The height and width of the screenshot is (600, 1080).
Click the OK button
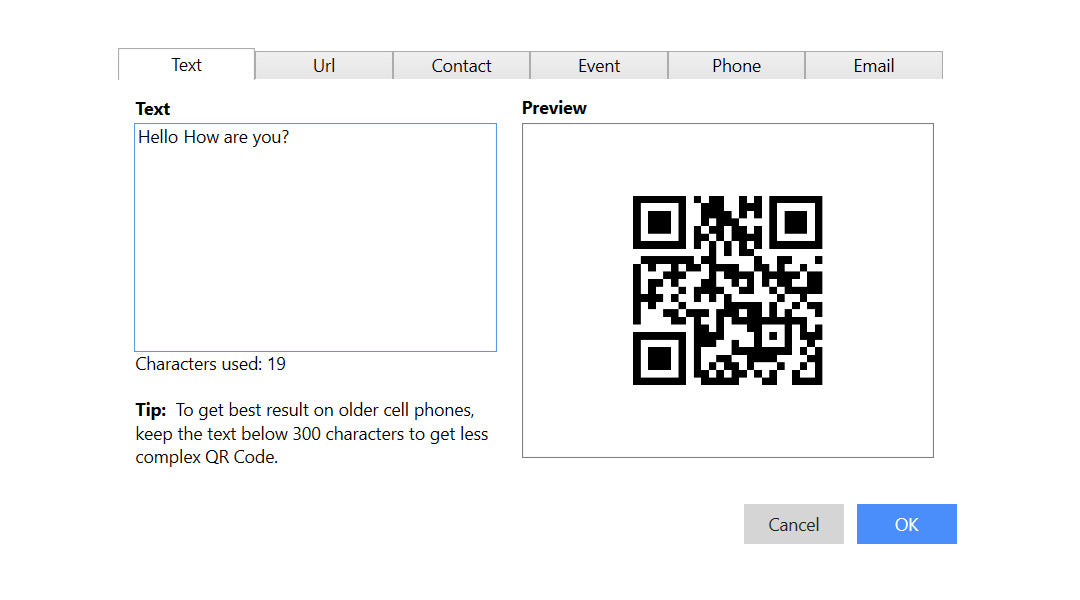(x=906, y=523)
